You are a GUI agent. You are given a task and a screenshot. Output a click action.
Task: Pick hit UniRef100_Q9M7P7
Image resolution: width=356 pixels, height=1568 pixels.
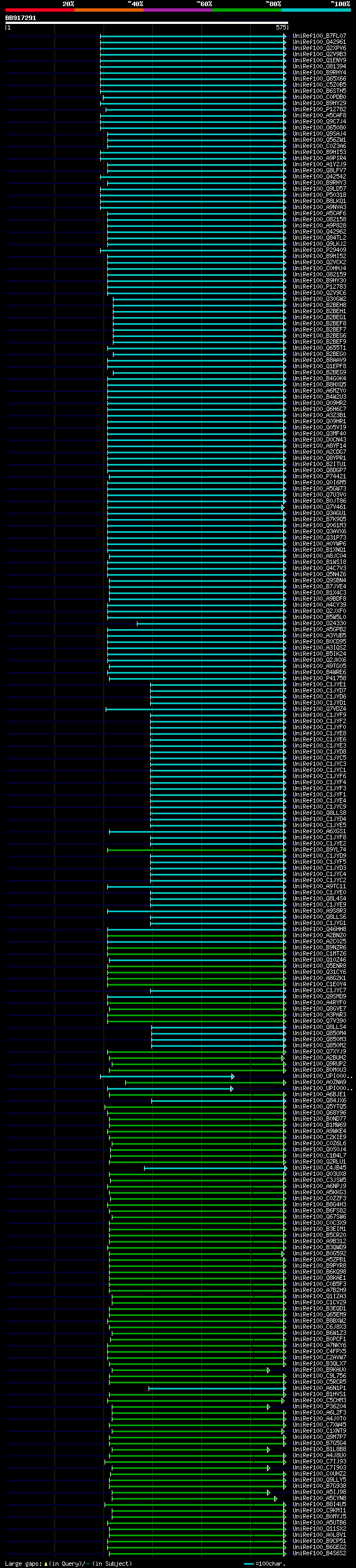[319, 1437]
